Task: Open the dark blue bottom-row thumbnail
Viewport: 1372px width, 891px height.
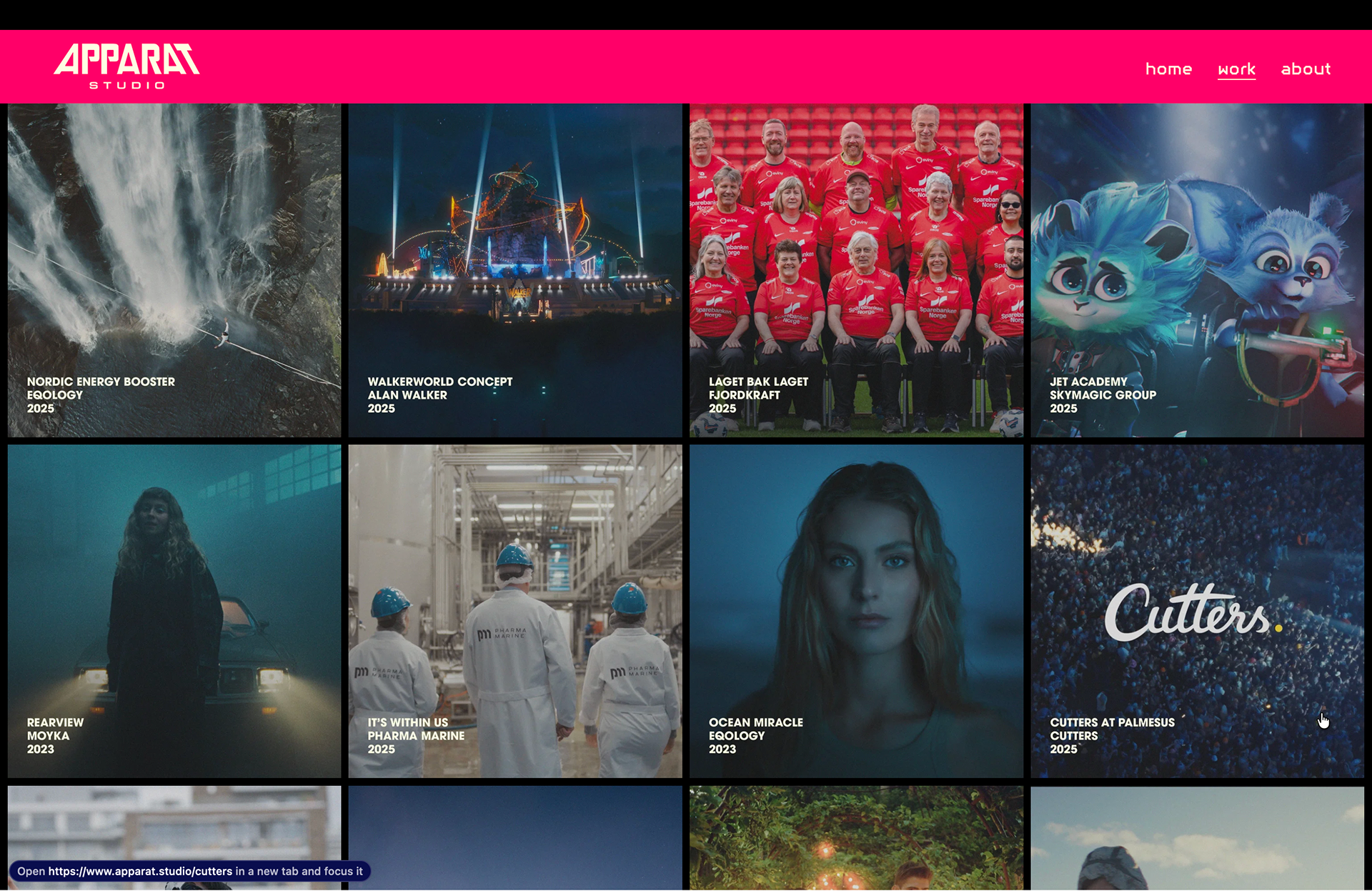Action: pyautogui.click(x=515, y=837)
